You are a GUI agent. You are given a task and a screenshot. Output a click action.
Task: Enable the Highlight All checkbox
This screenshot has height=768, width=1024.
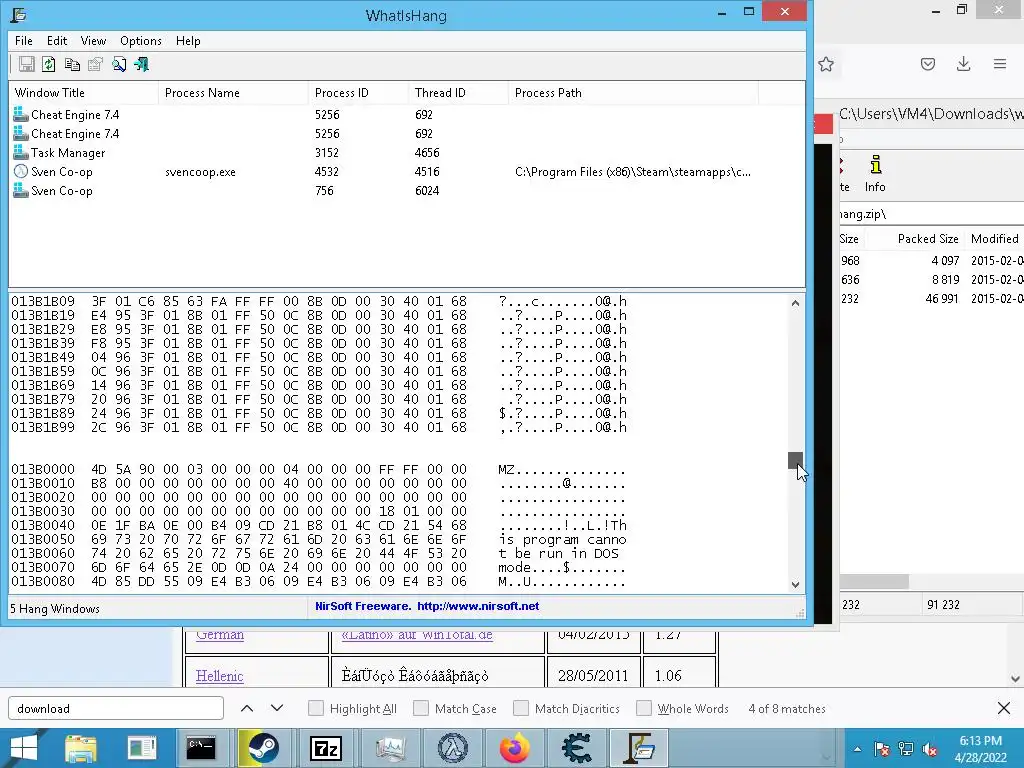315,708
